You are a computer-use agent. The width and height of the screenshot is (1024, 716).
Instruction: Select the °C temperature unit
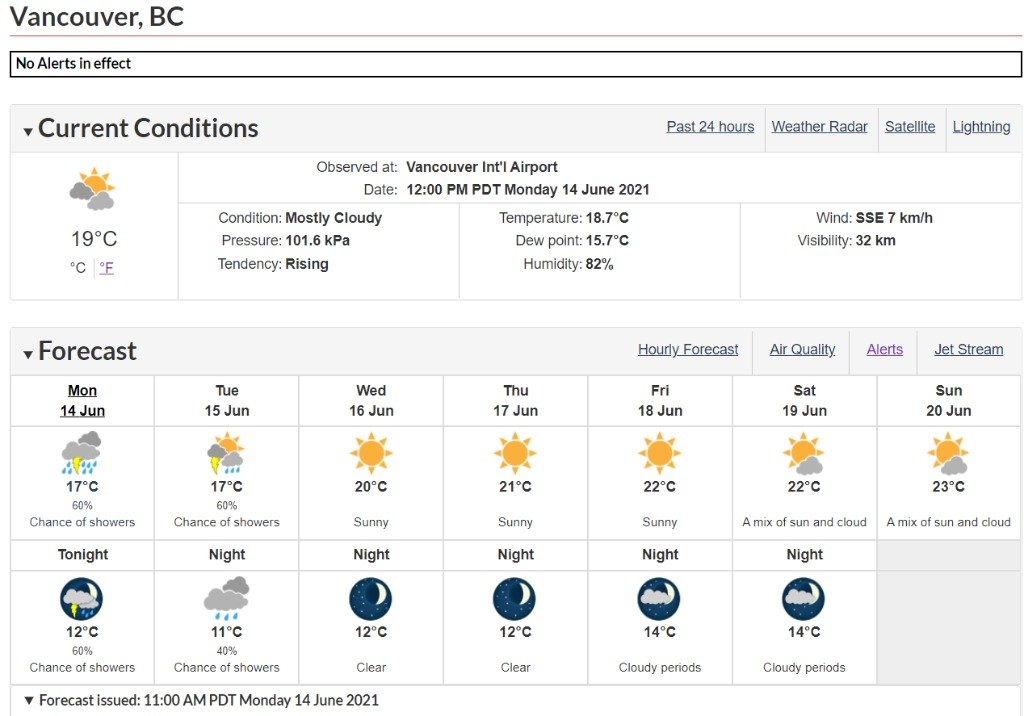78,268
